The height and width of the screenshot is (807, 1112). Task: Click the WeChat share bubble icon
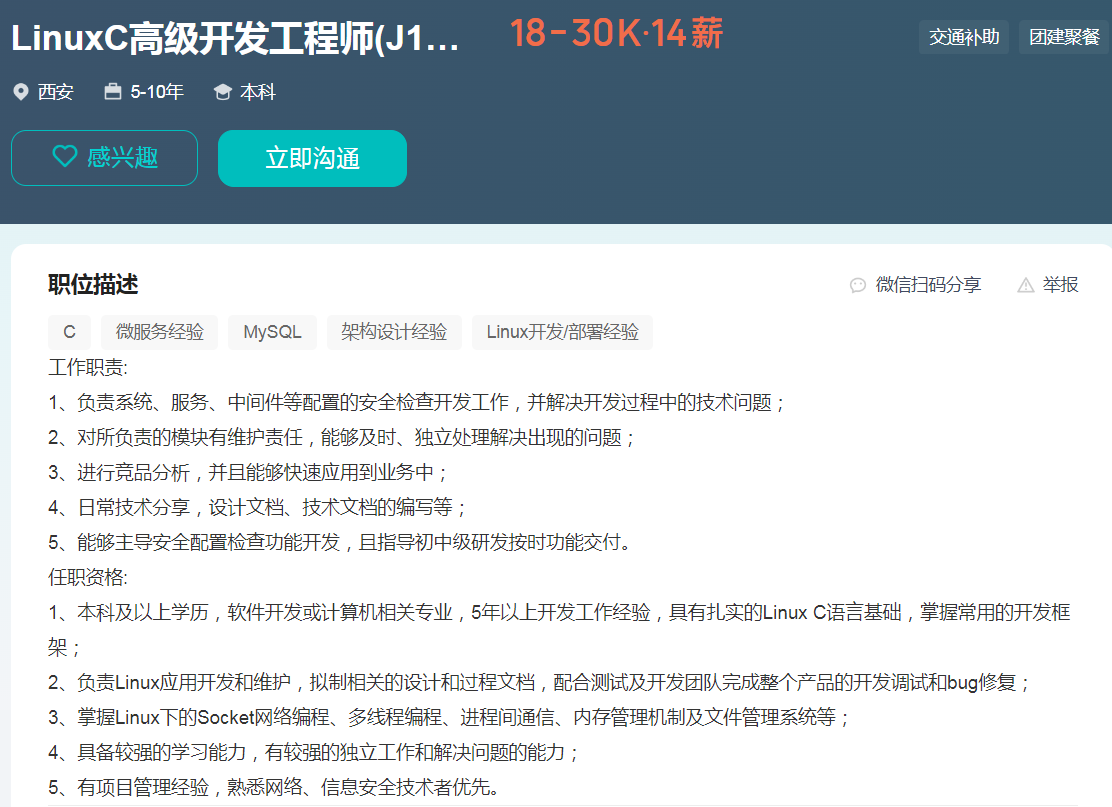[858, 285]
